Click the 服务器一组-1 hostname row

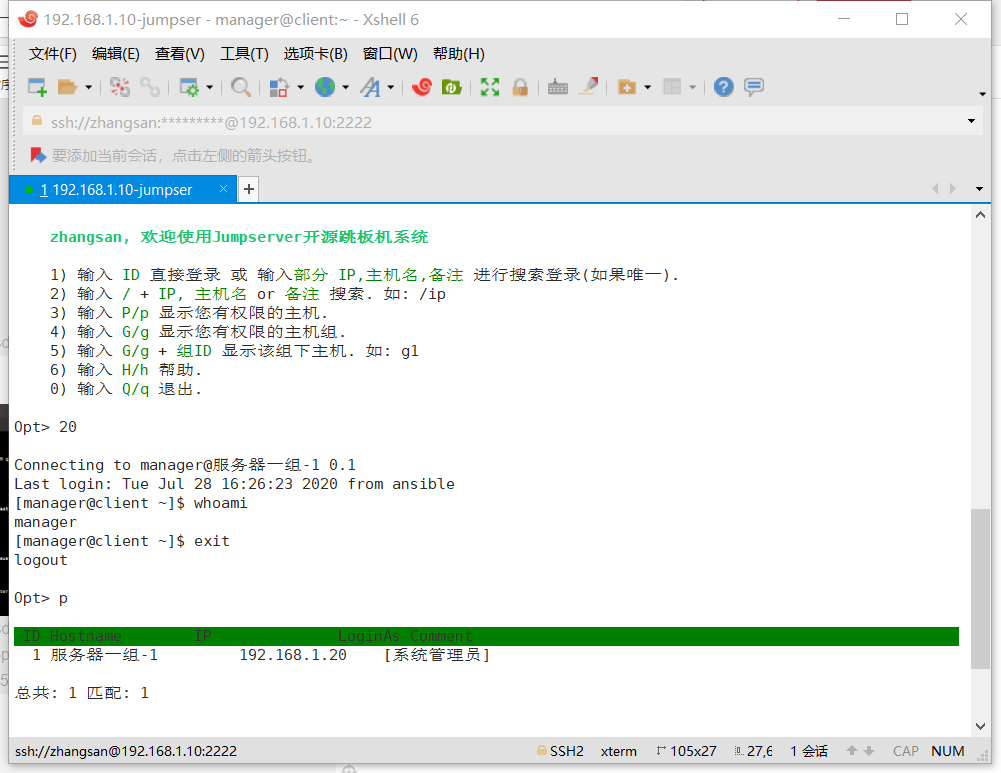(104, 655)
